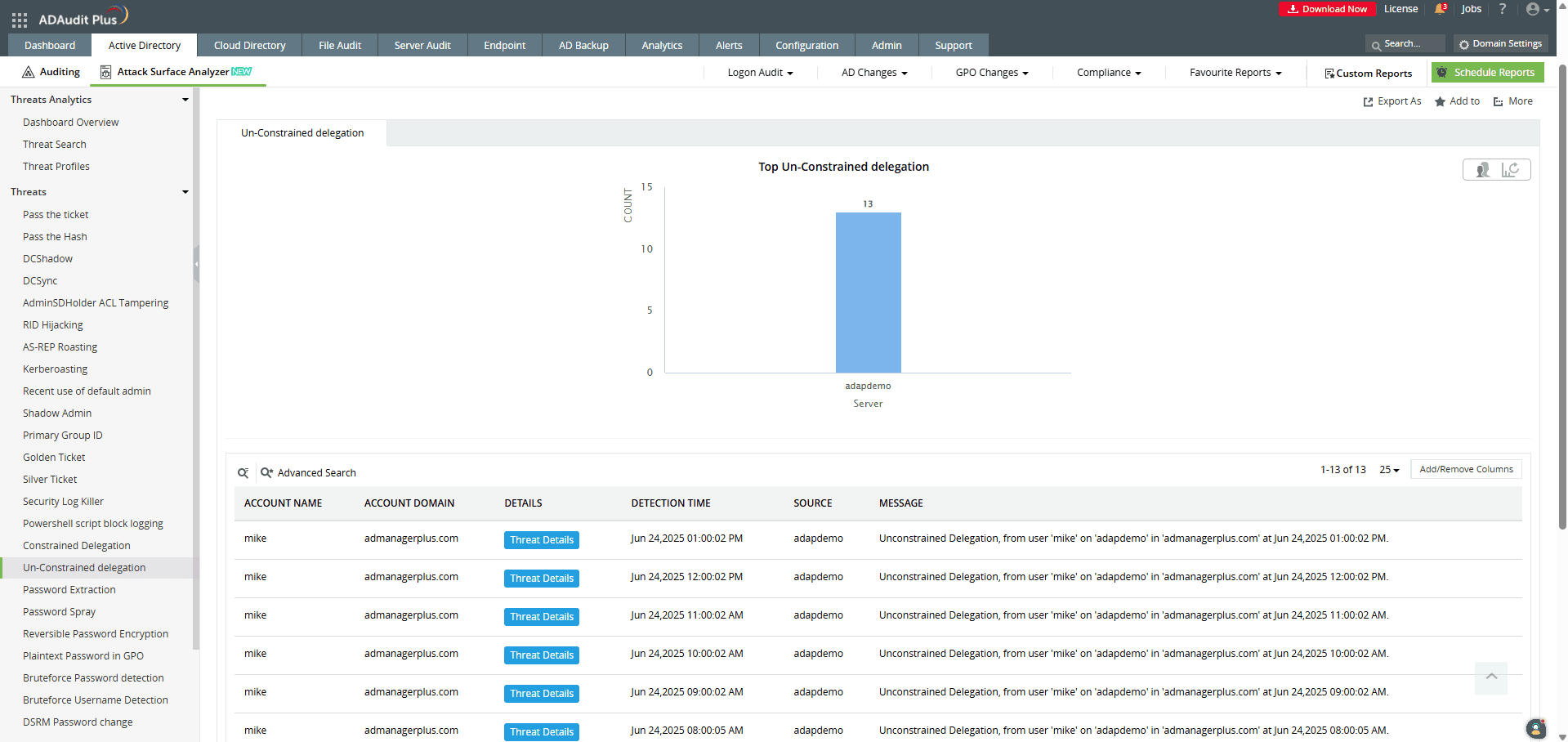1568x742 pixels.
Task: Click the page vertical scrollbar
Action: point(1562,296)
